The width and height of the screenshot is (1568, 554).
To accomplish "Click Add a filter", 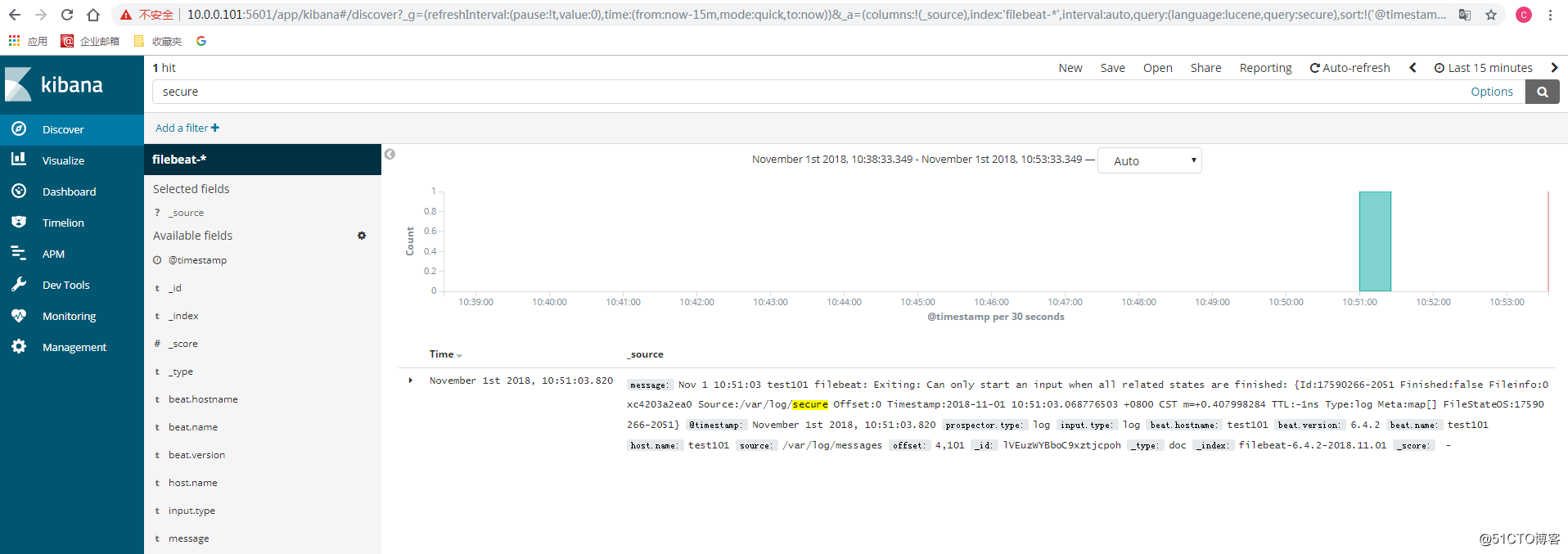I will click(187, 128).
